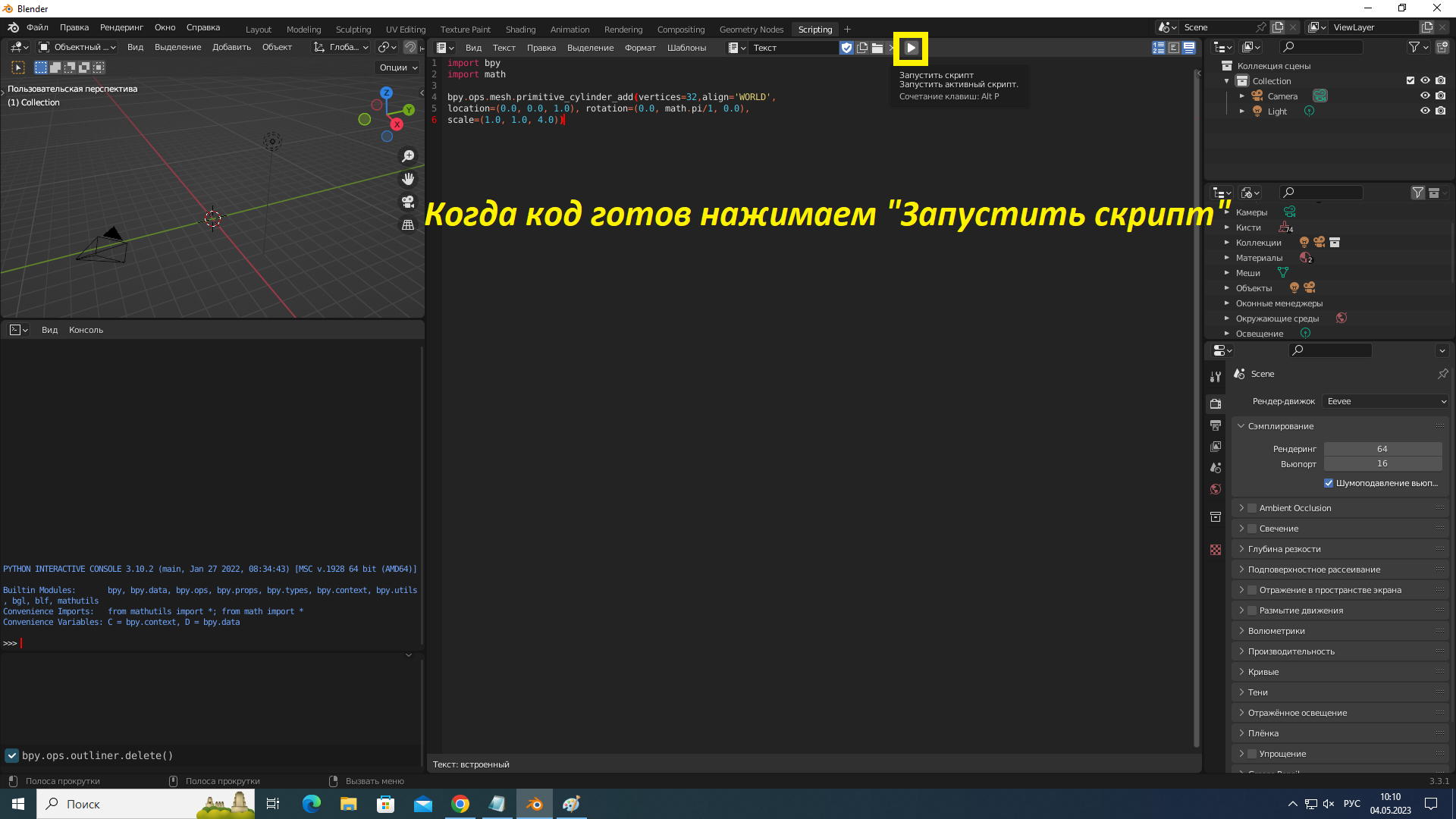The width and height of the screenshot is (1456, 819).
Task: Click the Blender logo menu icon
Action: click(x=13, y=27)
